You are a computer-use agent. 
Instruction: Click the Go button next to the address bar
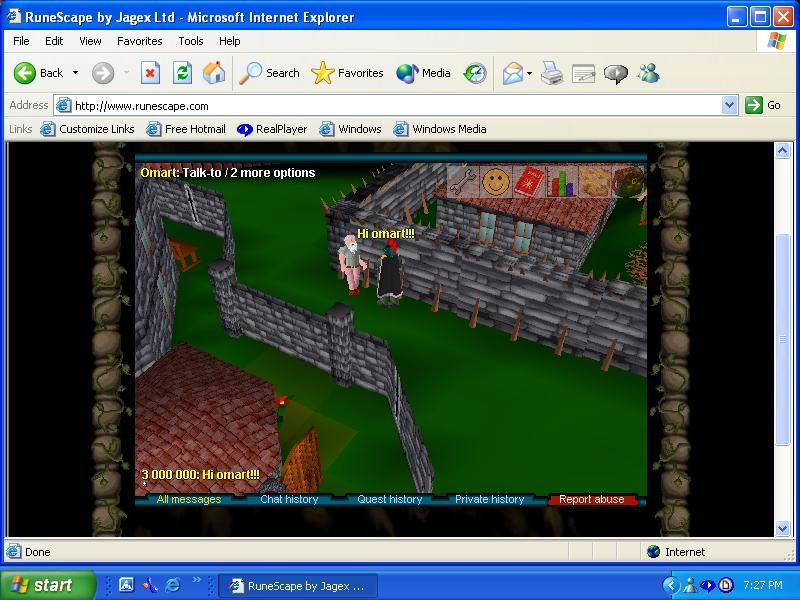point(764,106)
